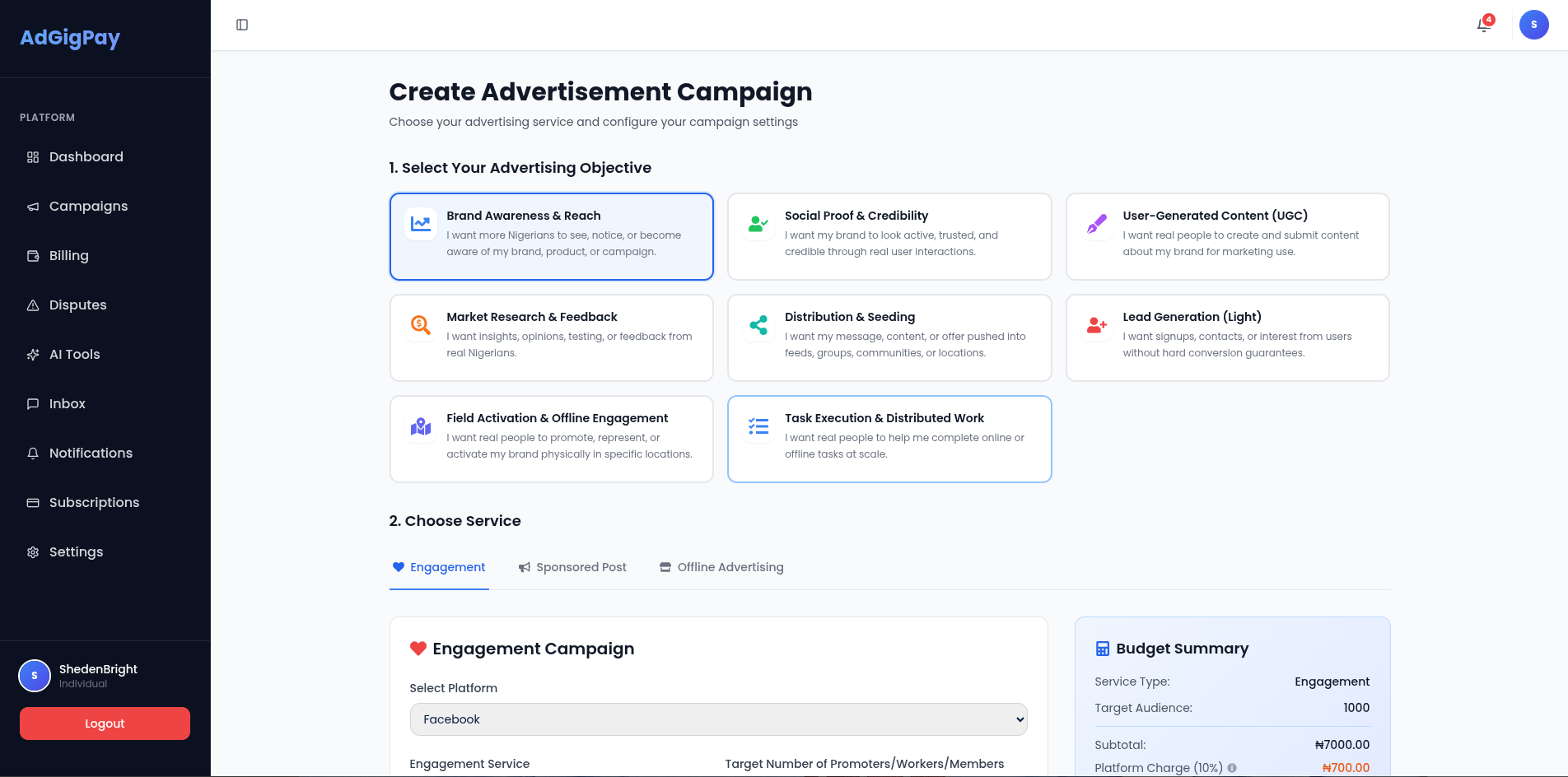The width and height of the screenshot is (1568, 777).
Task: Select Market Research & Feedback objective
Action: (551, 337)
